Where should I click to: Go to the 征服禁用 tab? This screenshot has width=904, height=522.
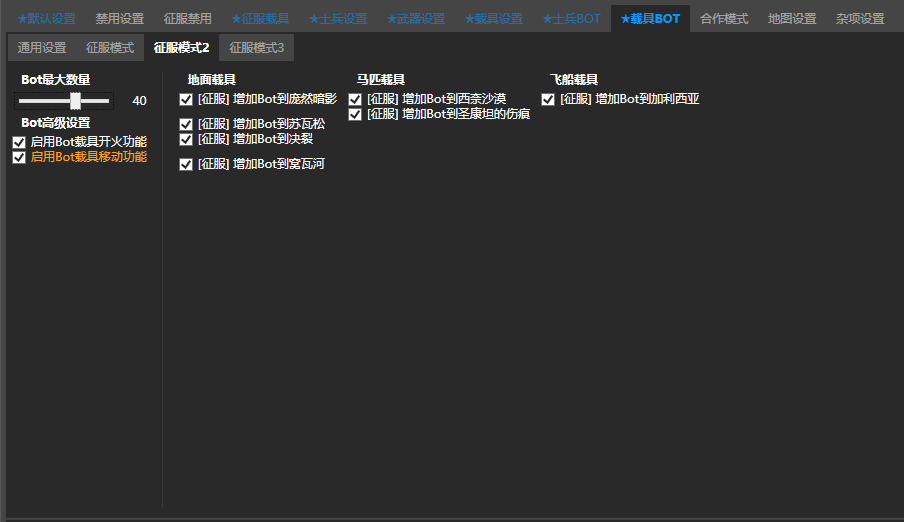pyautogui.click(x=188, y=19)
